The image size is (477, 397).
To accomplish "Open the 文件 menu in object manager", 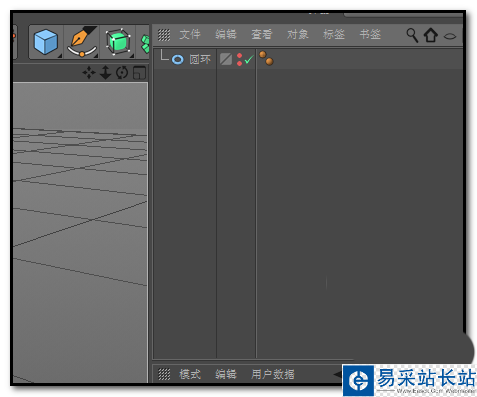I will (190, 34).
